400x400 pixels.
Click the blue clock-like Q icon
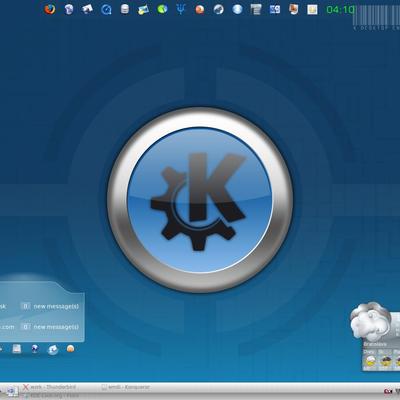(106, 9)
